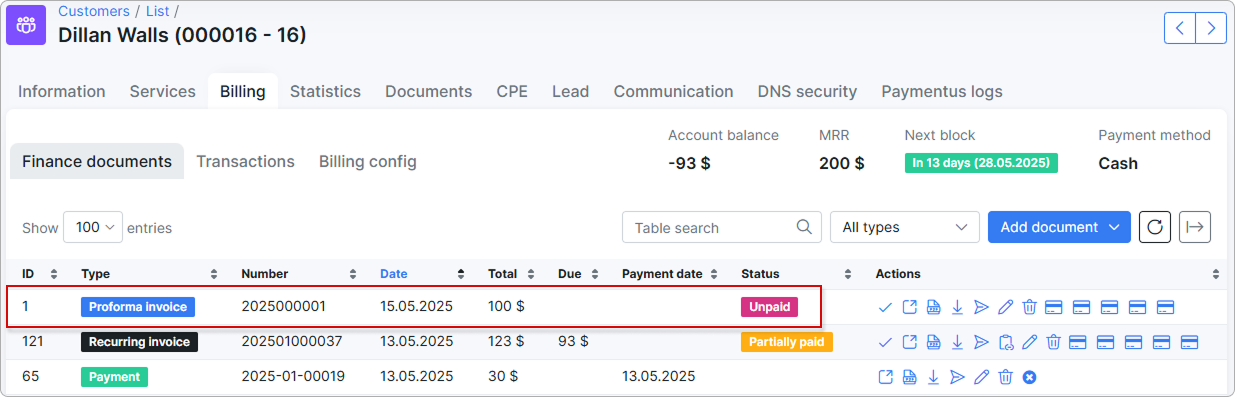Click the Customers breadcrumb link
The height and width of the screenshot is (397, 1235).
click(x=94, y=11)
